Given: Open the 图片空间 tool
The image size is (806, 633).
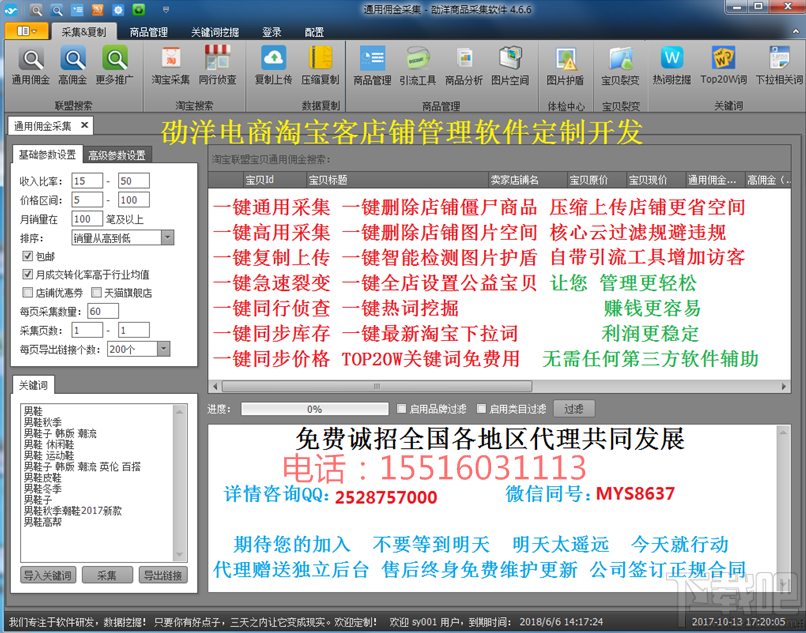Looking at the screenshot, I should point(510,65).
